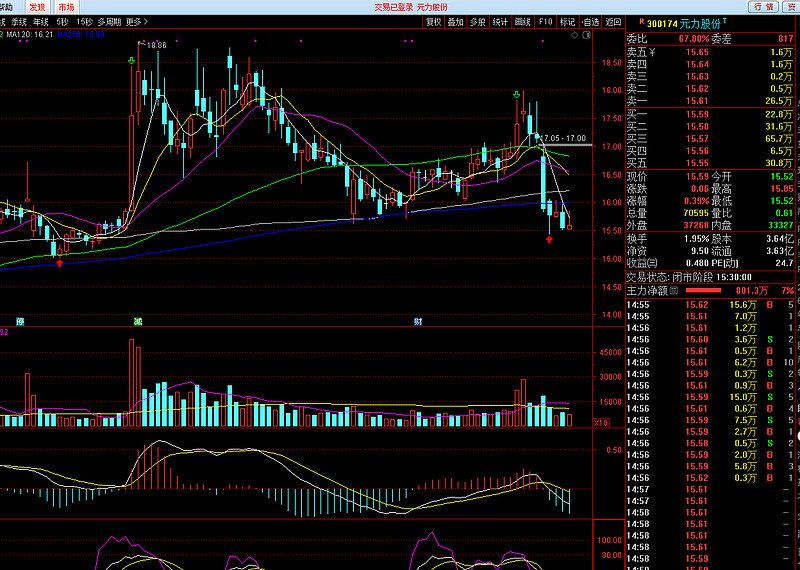This screenshot has width=800, height=570.
Task: Click the 行情 button at top right
Action: click(763, 6)
